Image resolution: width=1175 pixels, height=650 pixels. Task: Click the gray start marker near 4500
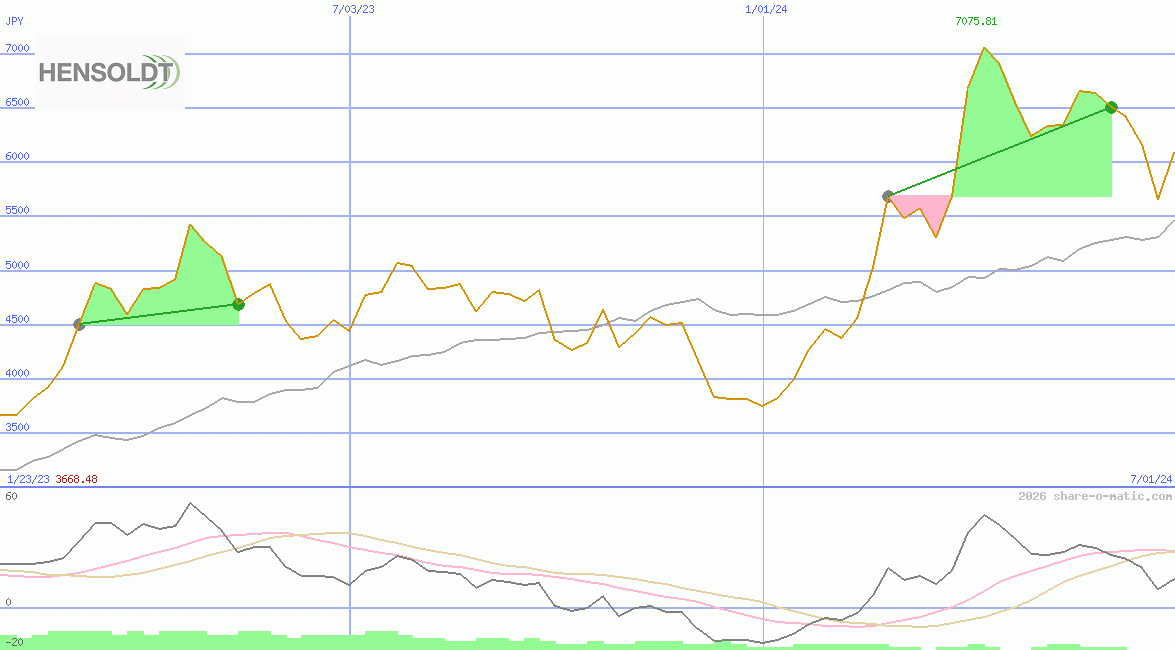[79, 324]
